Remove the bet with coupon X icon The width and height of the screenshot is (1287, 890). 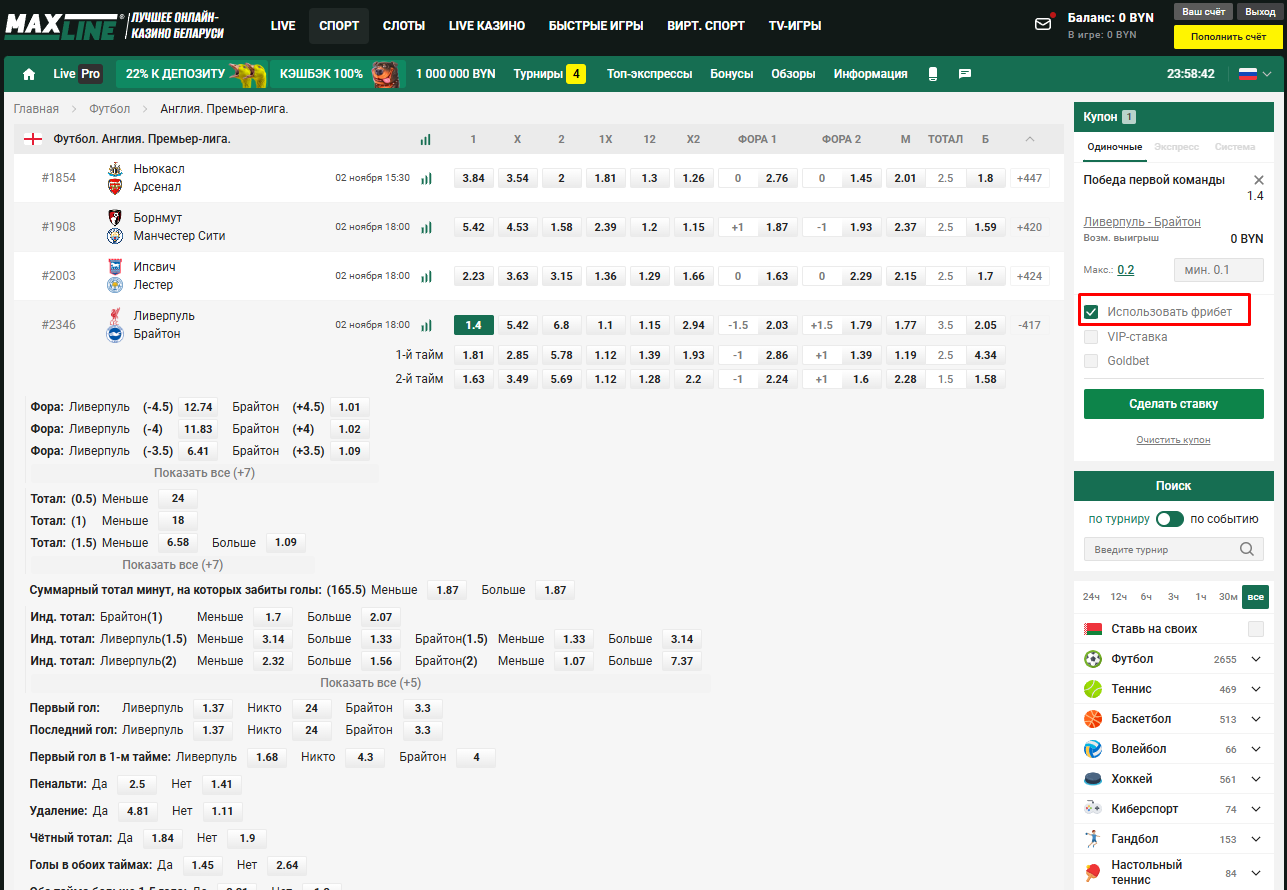coord(1258,180)
